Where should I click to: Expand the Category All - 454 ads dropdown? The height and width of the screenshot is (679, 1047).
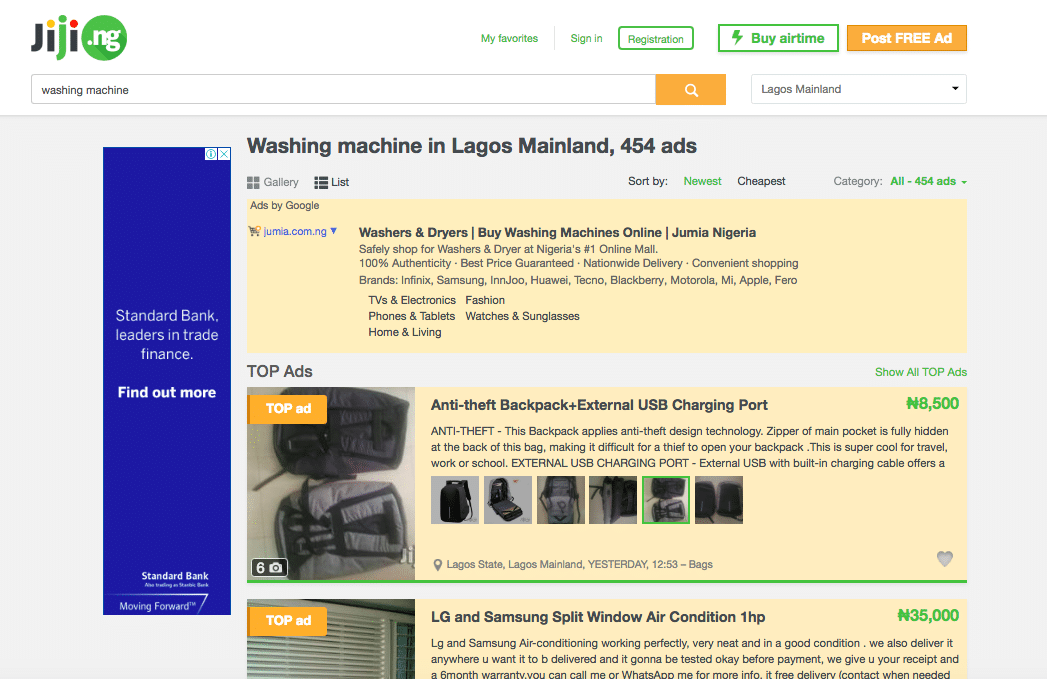(x=928, y=182)
